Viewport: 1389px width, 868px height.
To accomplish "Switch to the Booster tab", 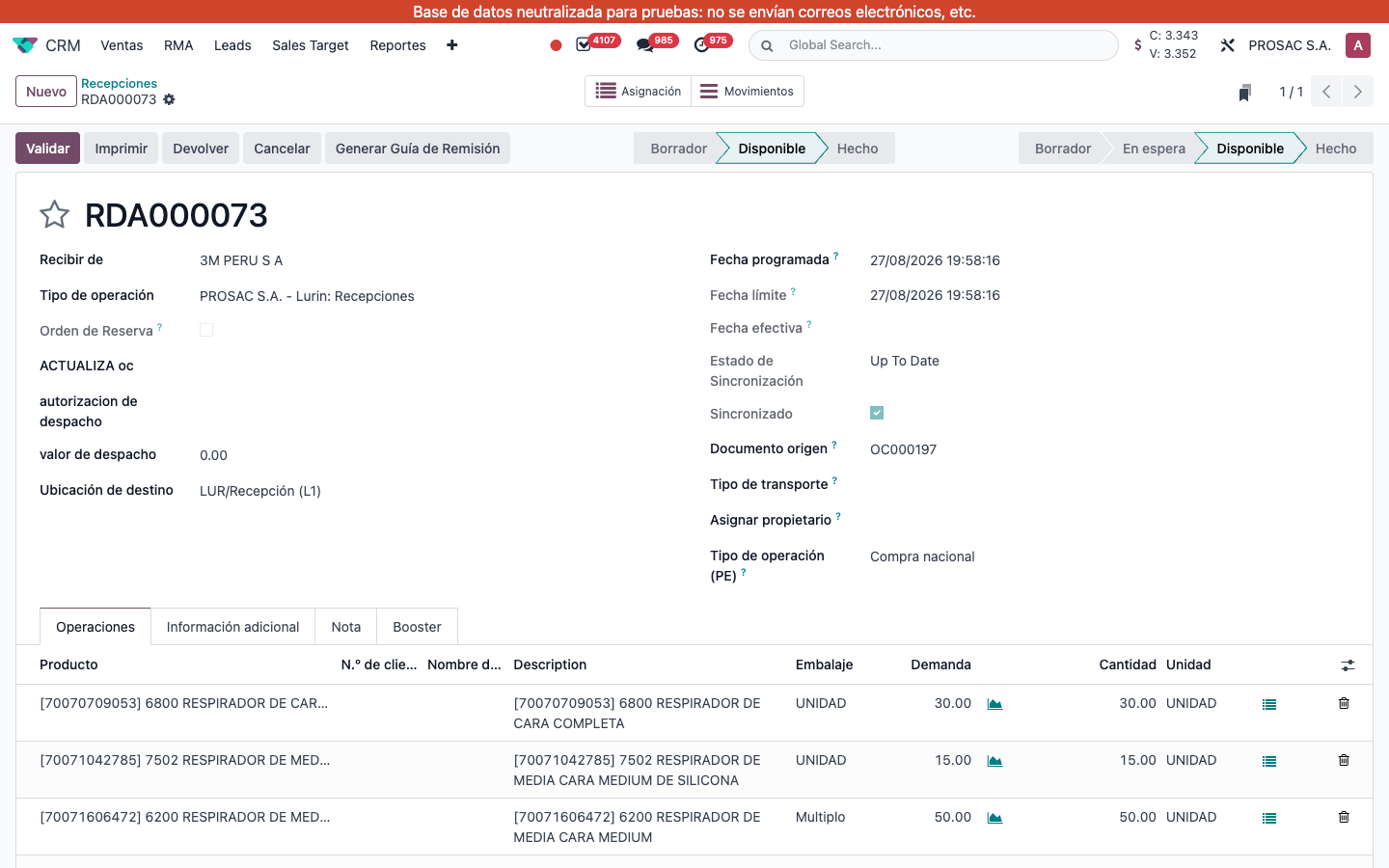I will click(x=417, y=627).
